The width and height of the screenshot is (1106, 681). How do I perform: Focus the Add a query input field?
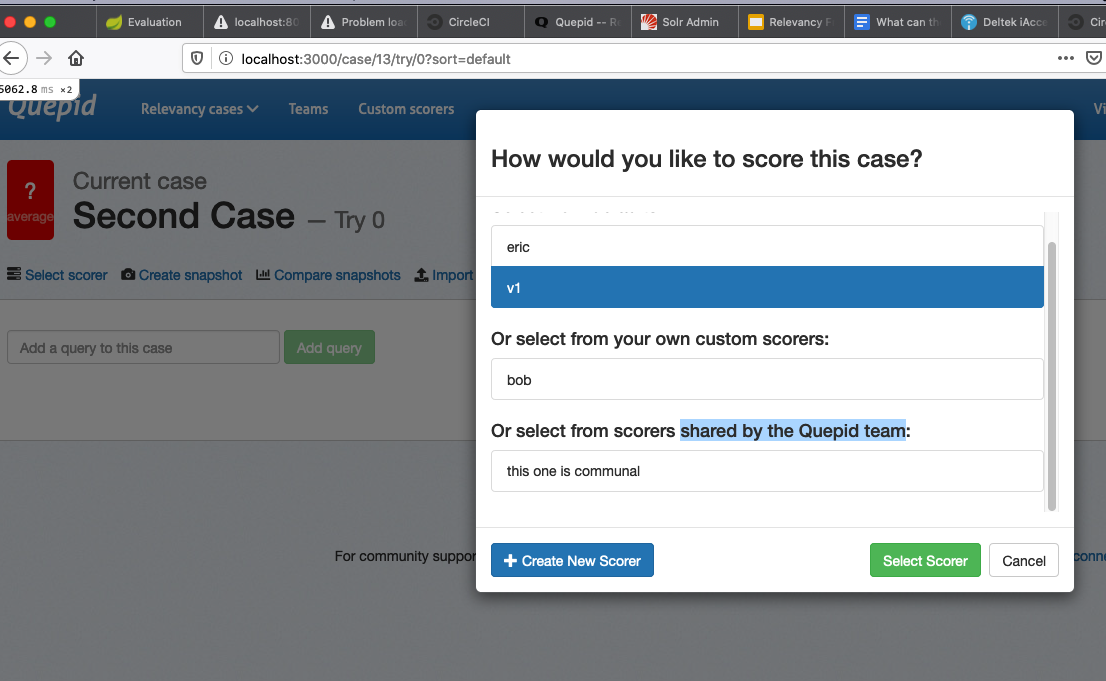coord(143,347)
